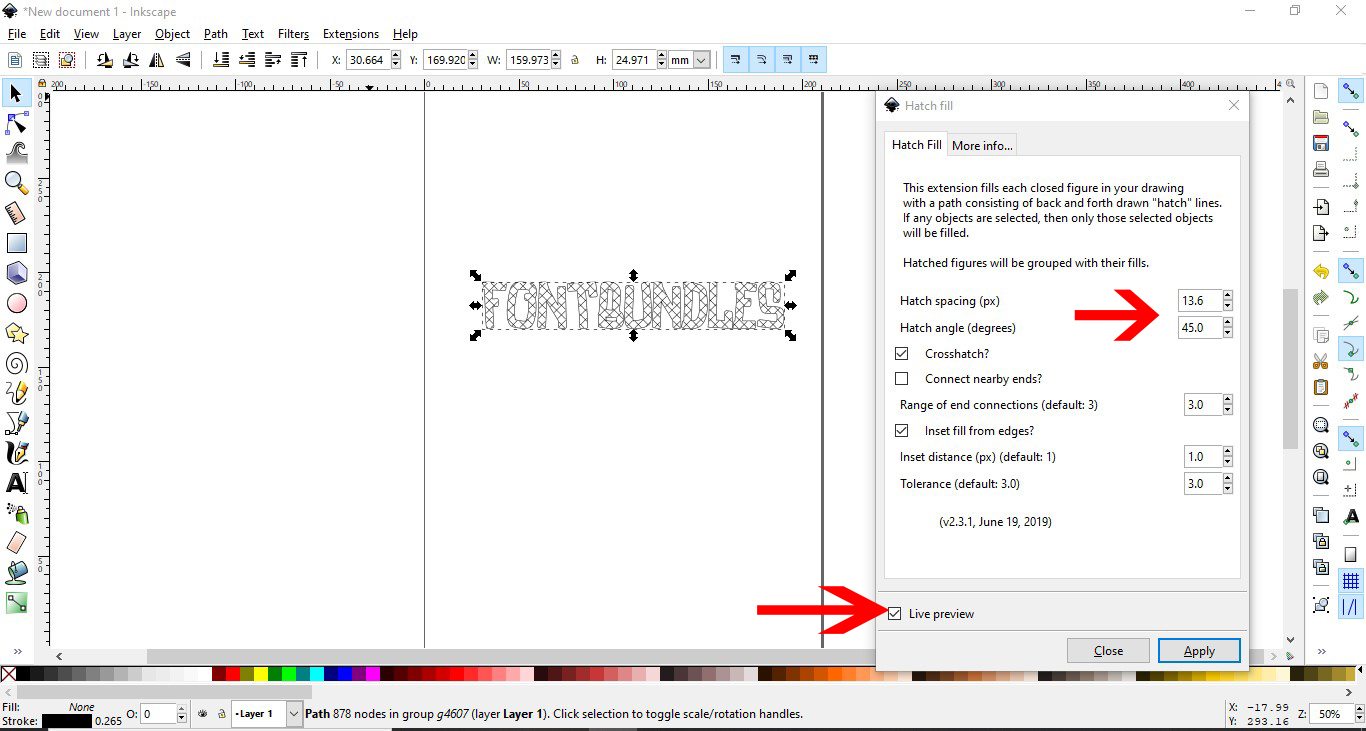Click Cut scissors icon

click(x=1321, y=361)
